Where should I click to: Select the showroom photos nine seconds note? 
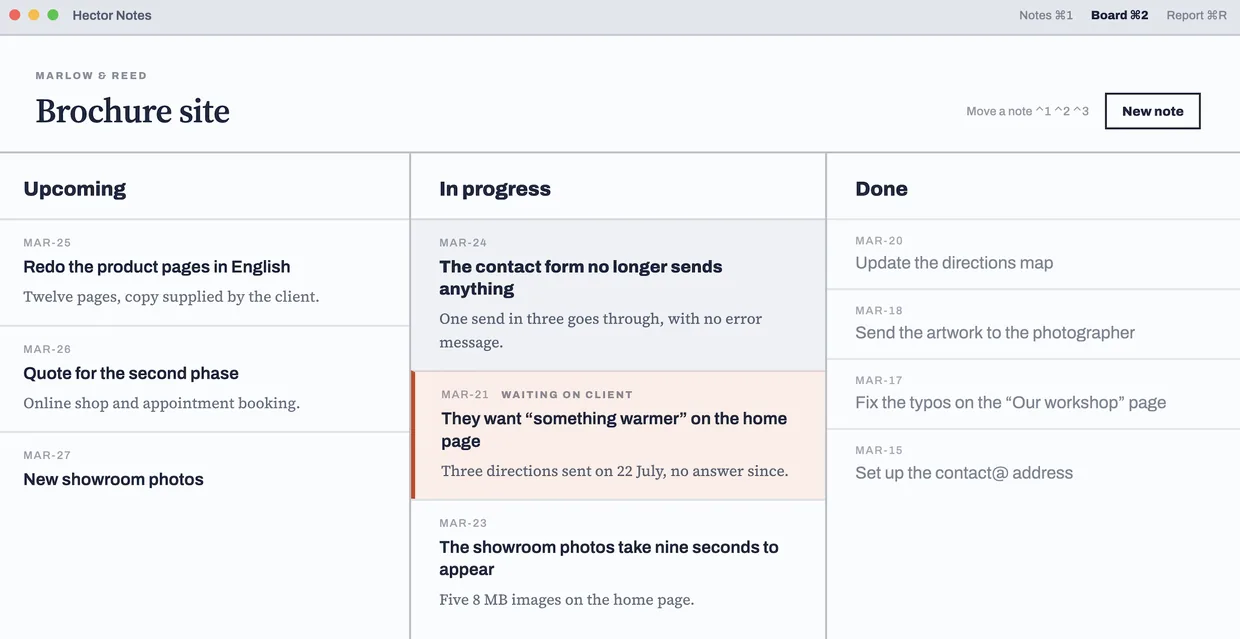click(x=618, y=567)
